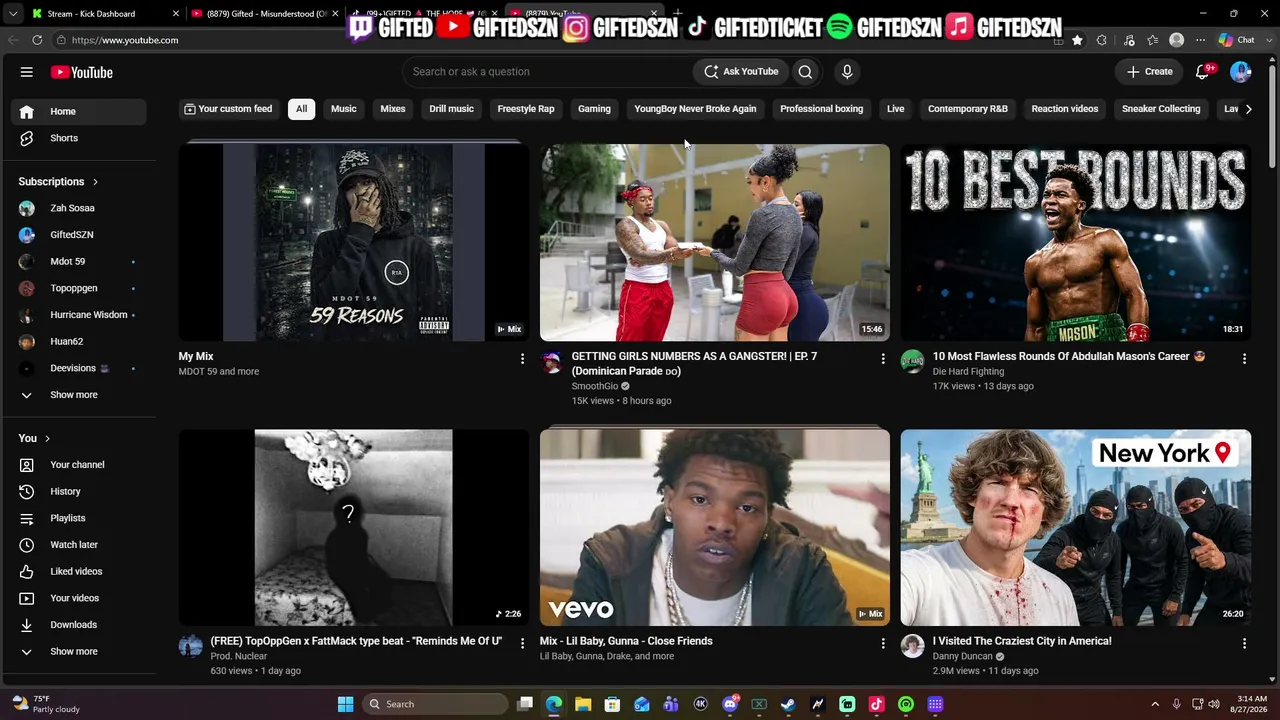
Task: Open the GiftedSZN subscription
Action: tap(79, 235)
